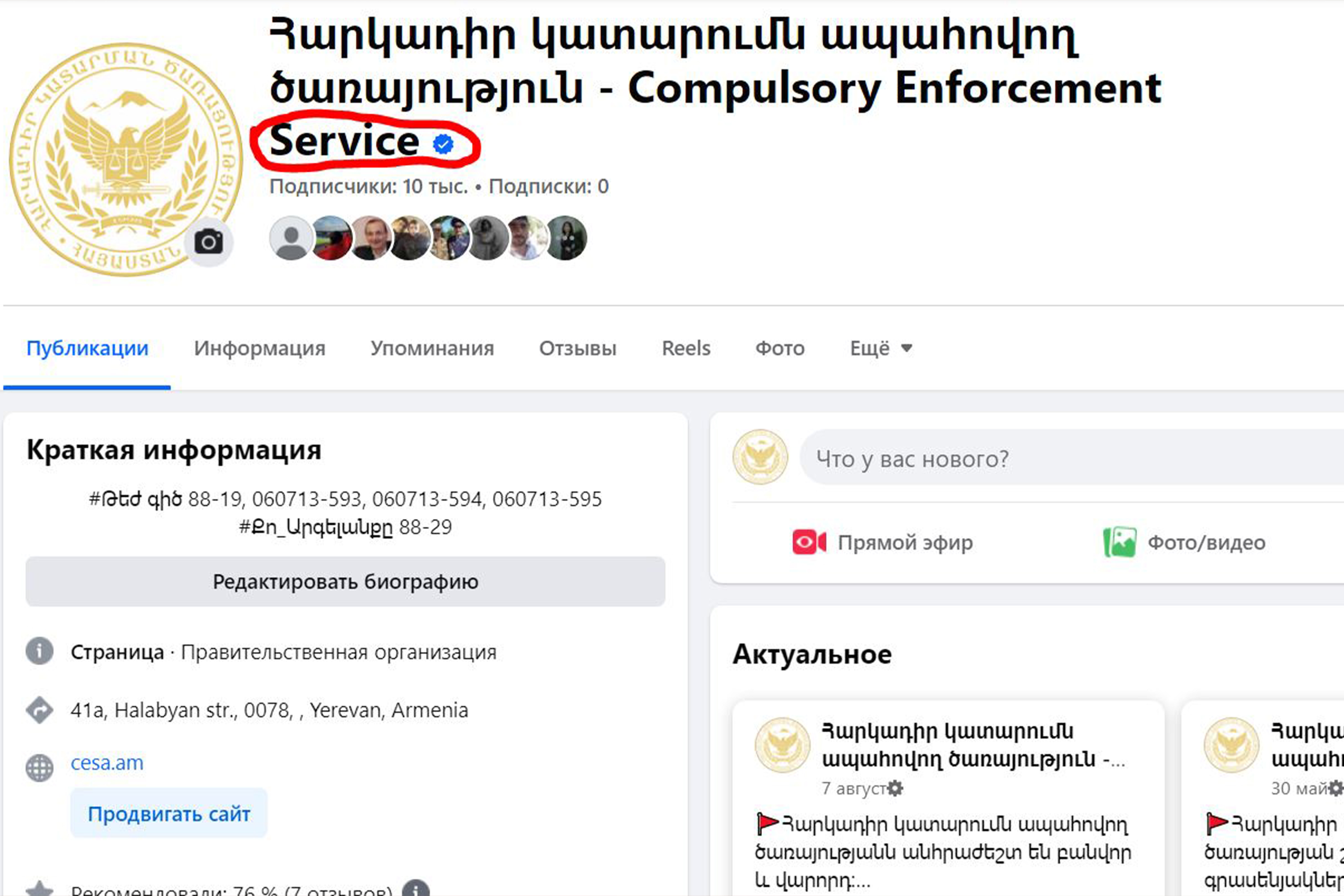Screen dimensions: 1344x896
Task: Add Фото/видео to a post
Action: [x=1184, y=542]
